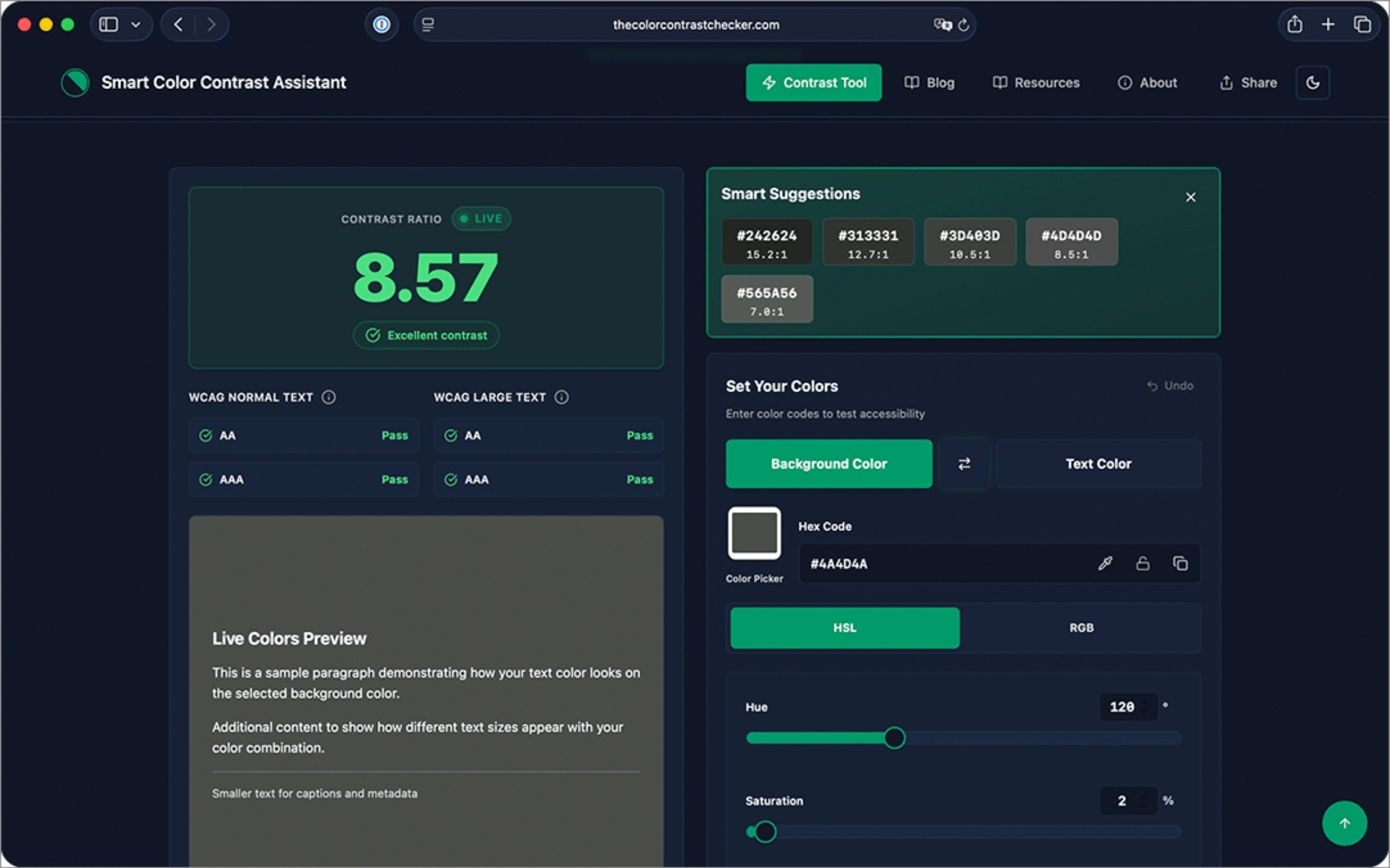Open the Blog menu item

929,83
